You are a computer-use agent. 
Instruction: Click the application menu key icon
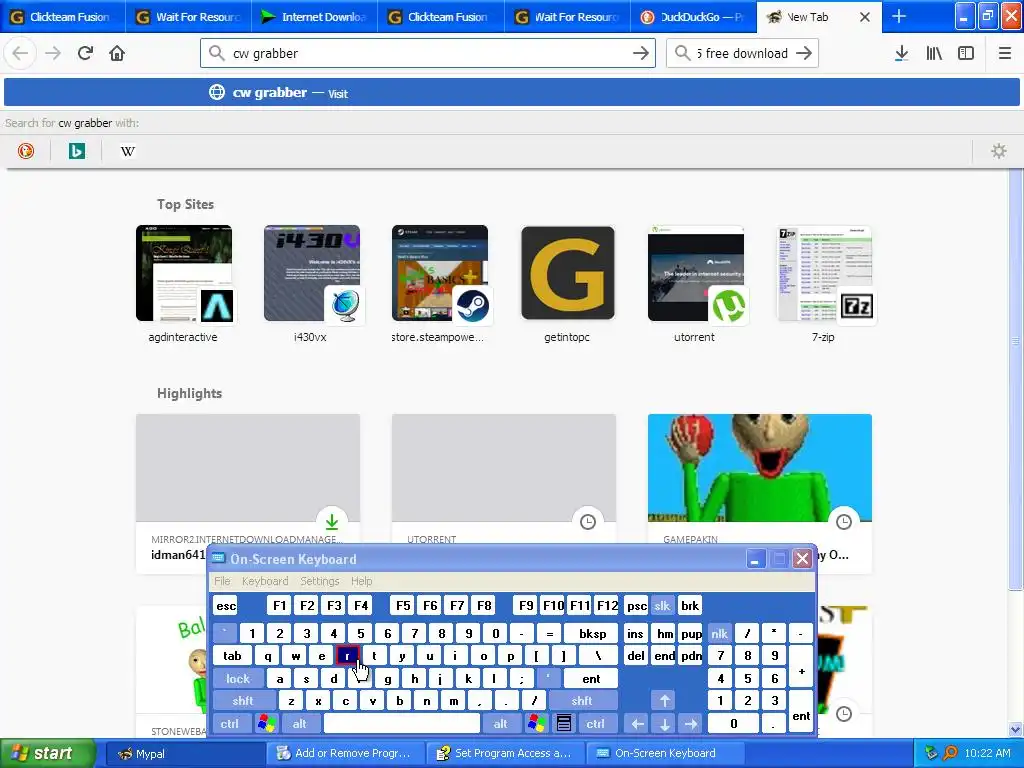click(x=564, y=724)
